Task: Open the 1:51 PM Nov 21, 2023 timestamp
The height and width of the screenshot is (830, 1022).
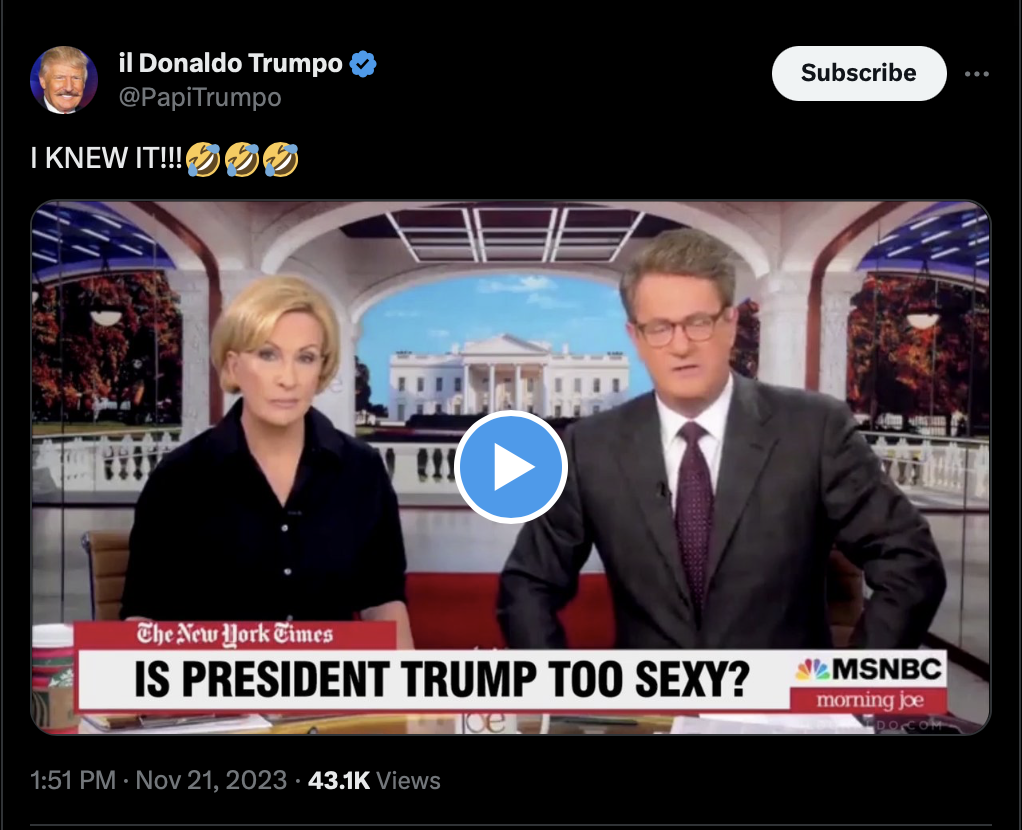Action: [x=158, y=780]
